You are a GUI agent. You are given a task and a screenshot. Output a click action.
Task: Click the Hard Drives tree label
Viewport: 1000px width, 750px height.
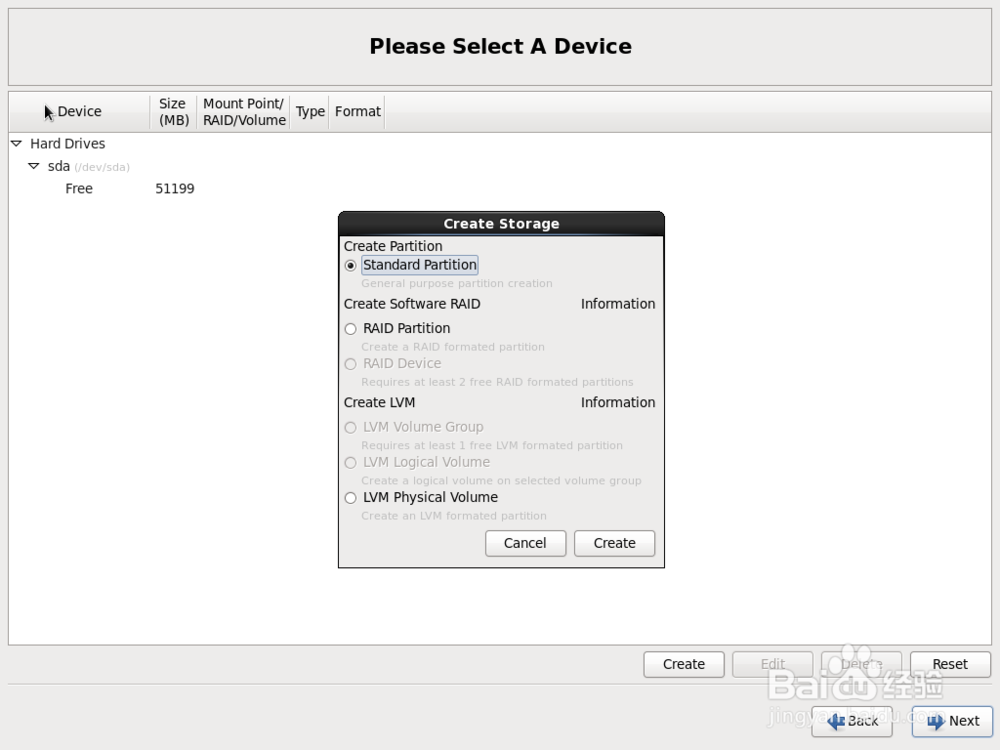coord(68,143)
